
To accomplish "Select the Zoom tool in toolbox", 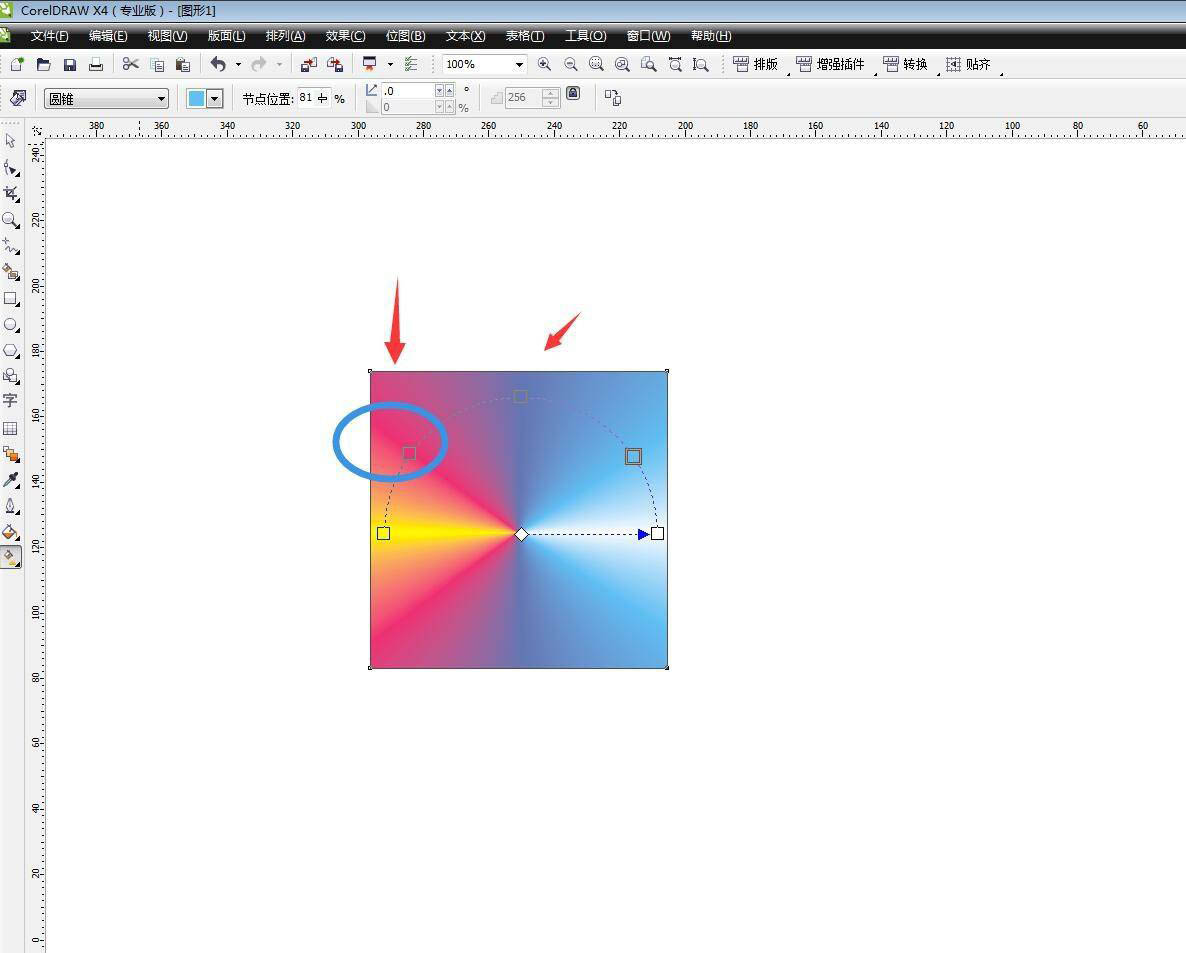I will (11, 220).
